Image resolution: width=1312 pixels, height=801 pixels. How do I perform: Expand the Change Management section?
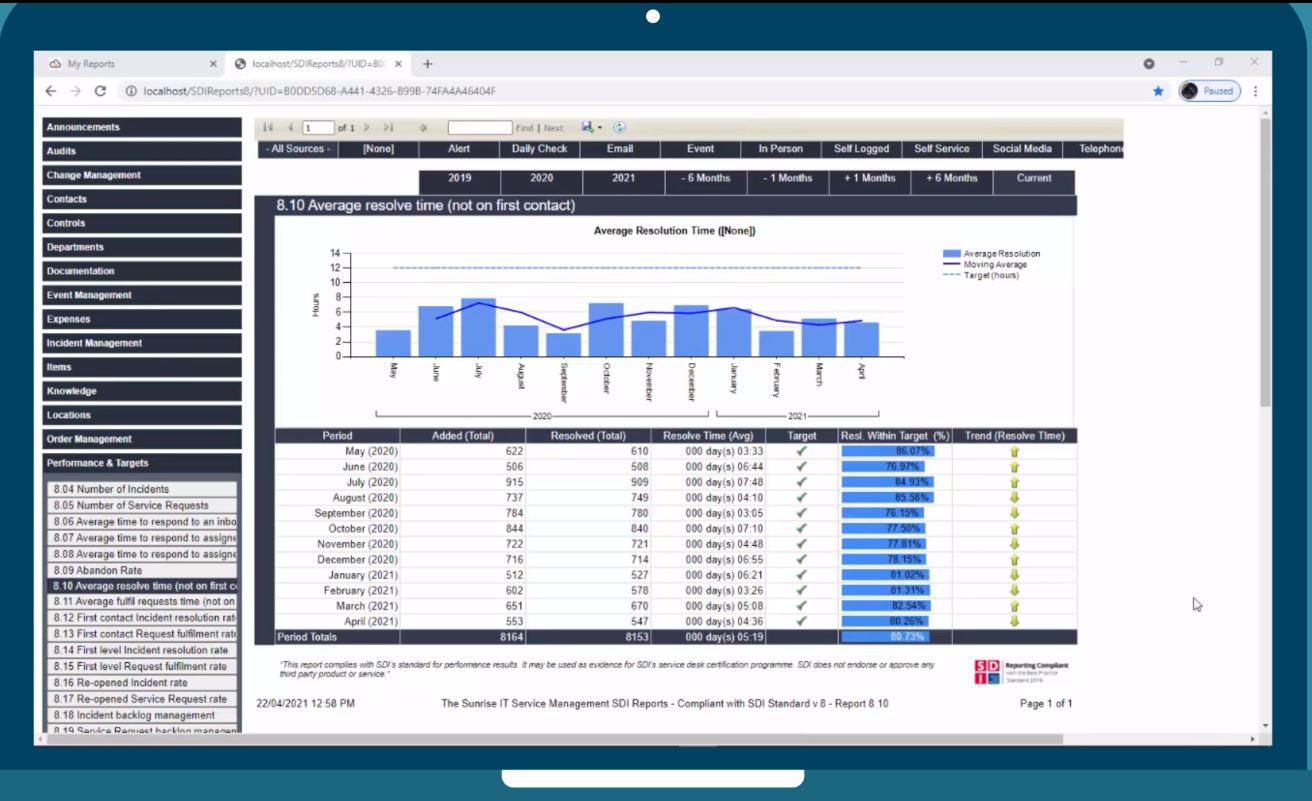tap(142, 175)
